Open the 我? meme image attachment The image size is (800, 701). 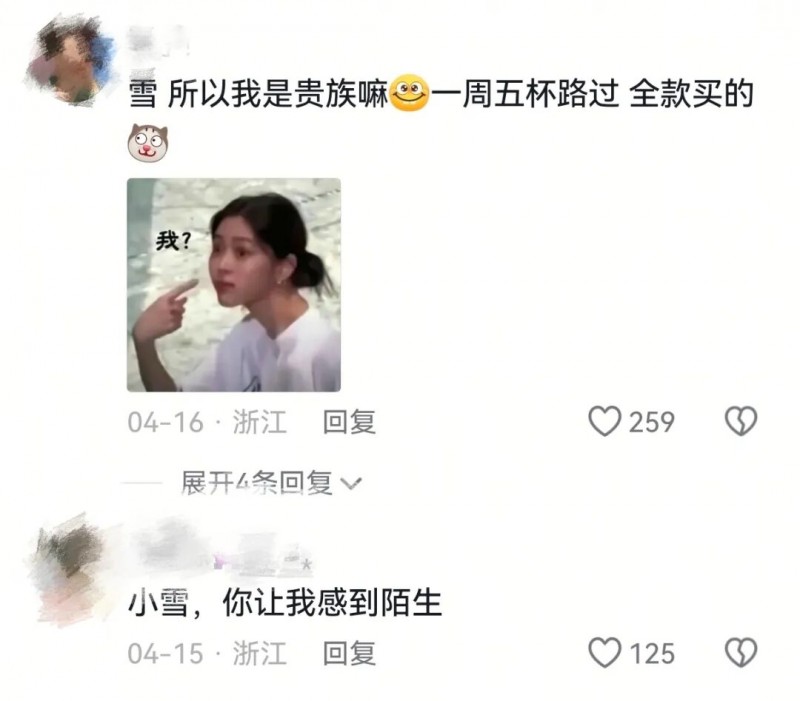tap(234, 285)
